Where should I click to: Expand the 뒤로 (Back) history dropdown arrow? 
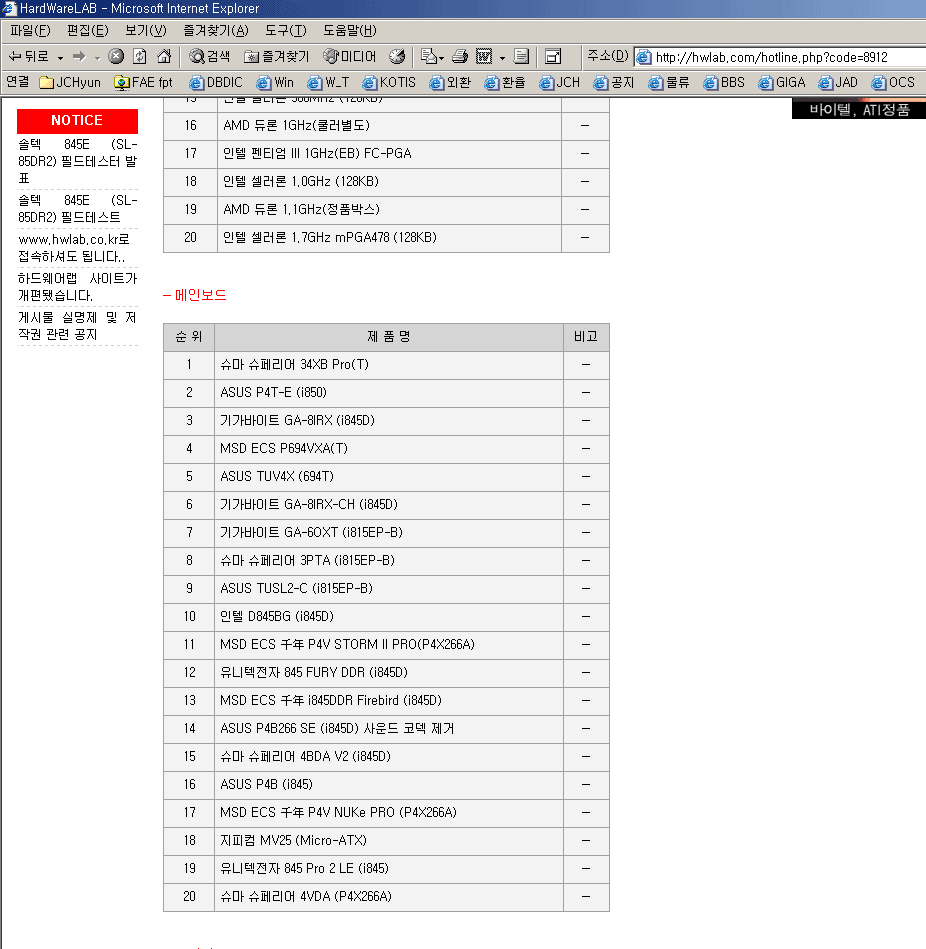60,57
